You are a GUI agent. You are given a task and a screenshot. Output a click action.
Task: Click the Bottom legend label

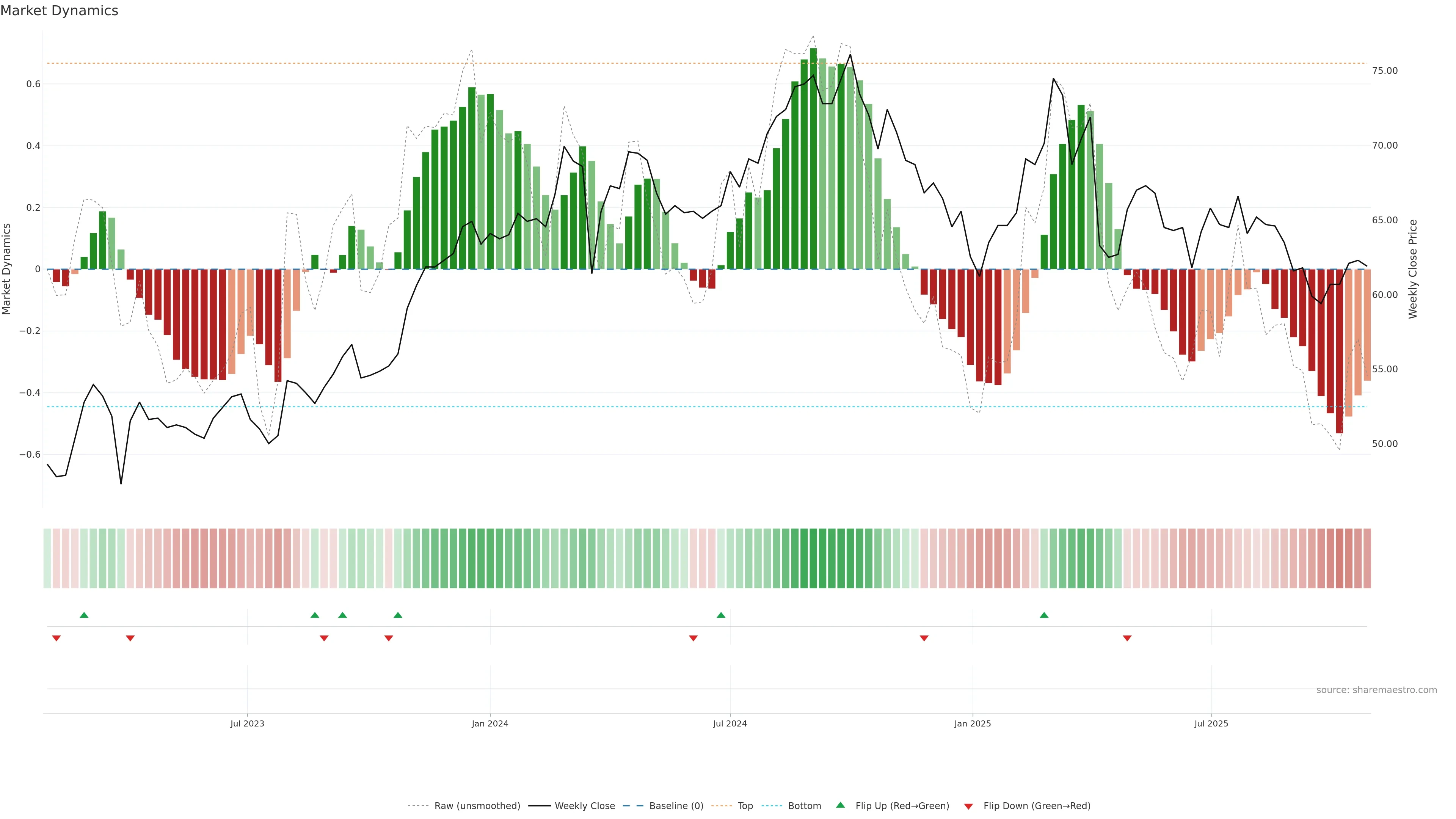(804, 806)
